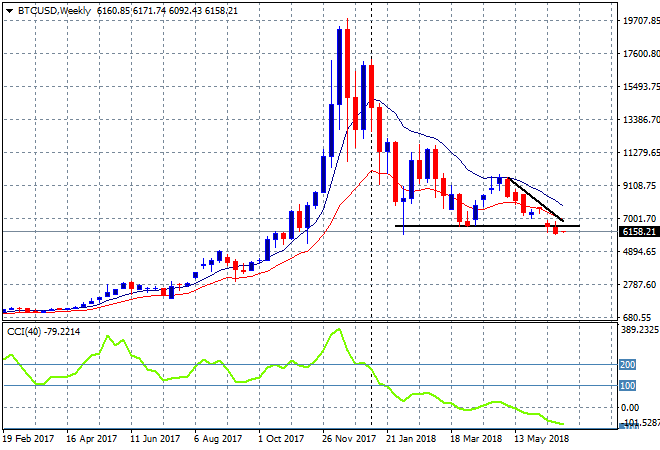
Task: Click the green CCI line peak
Action: coord(340,330)
